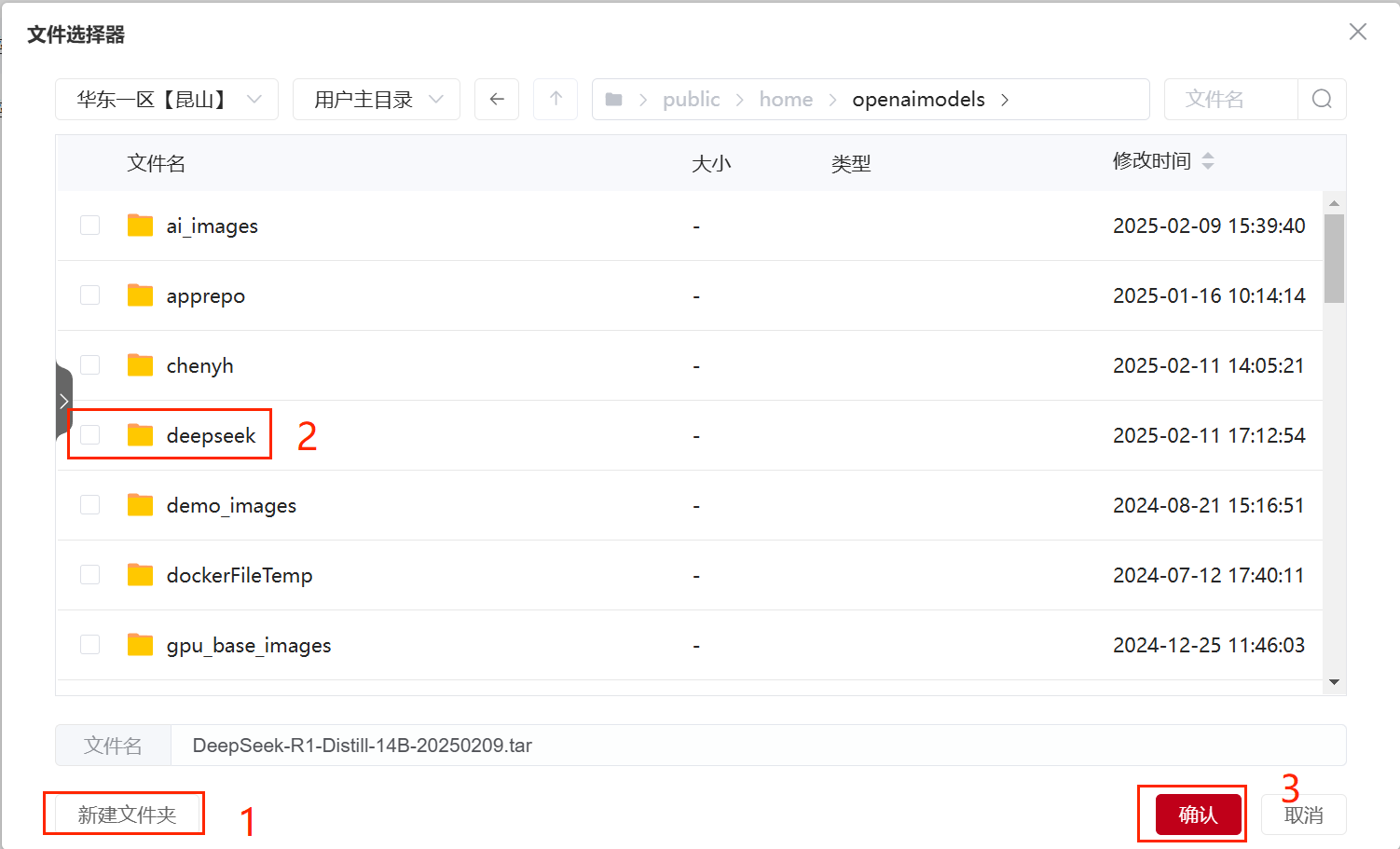Click the root folder icon in breadcrumb
This screenshot has height=849, width=1400.
pyautogui.click(x=613, y=100)
